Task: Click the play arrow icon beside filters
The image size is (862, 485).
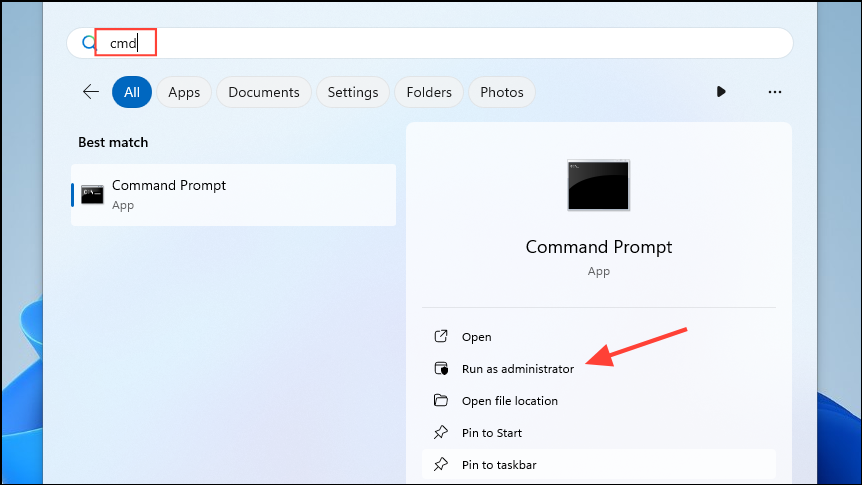Action: click(x=721, y=92)
